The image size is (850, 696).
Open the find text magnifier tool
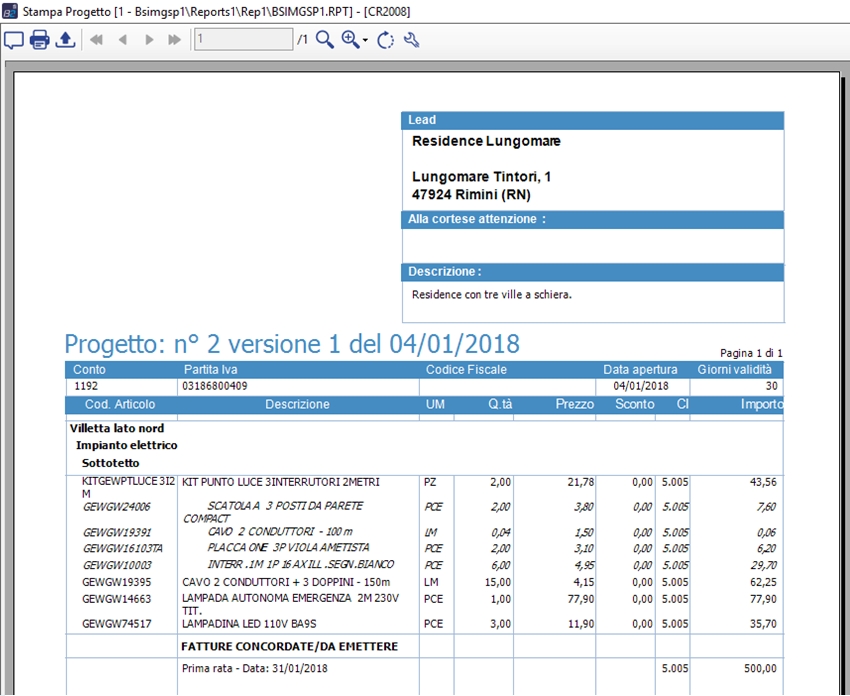pos(324,40)
